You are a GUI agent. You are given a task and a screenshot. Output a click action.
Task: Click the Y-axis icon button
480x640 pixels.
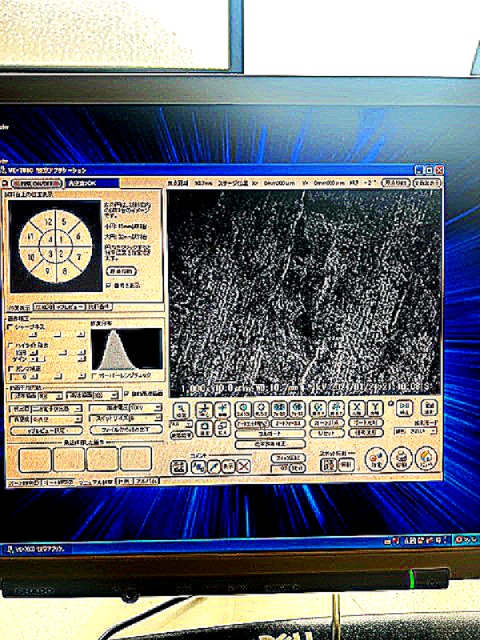coord(375,409)
